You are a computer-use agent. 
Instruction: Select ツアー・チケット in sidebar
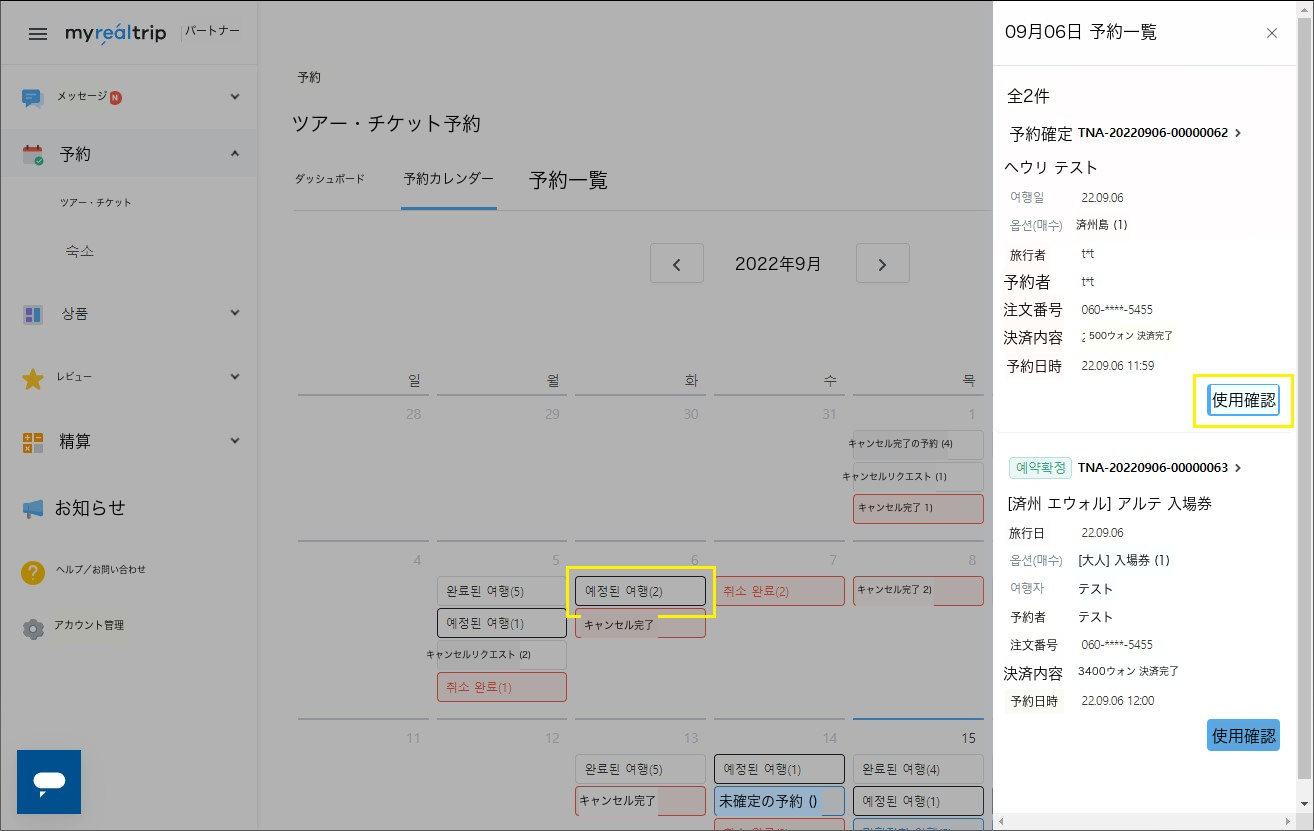(96, 203)
